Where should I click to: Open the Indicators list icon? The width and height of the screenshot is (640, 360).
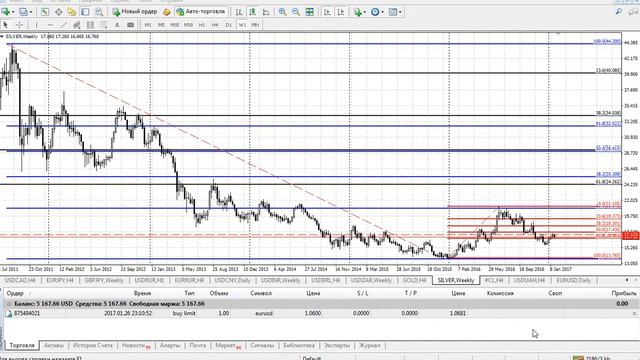[x=358, y=12]
